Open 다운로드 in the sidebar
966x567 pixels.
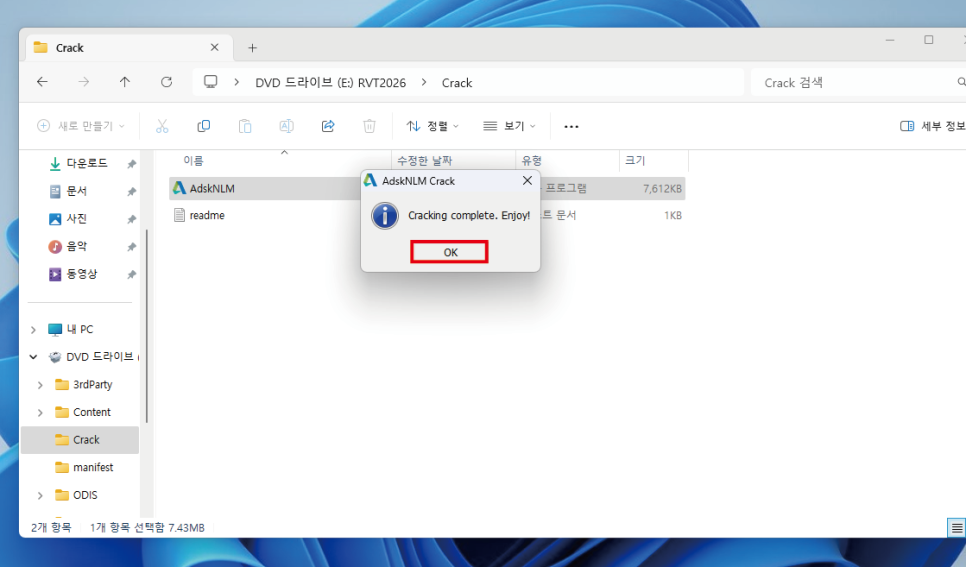pos(87,163)
